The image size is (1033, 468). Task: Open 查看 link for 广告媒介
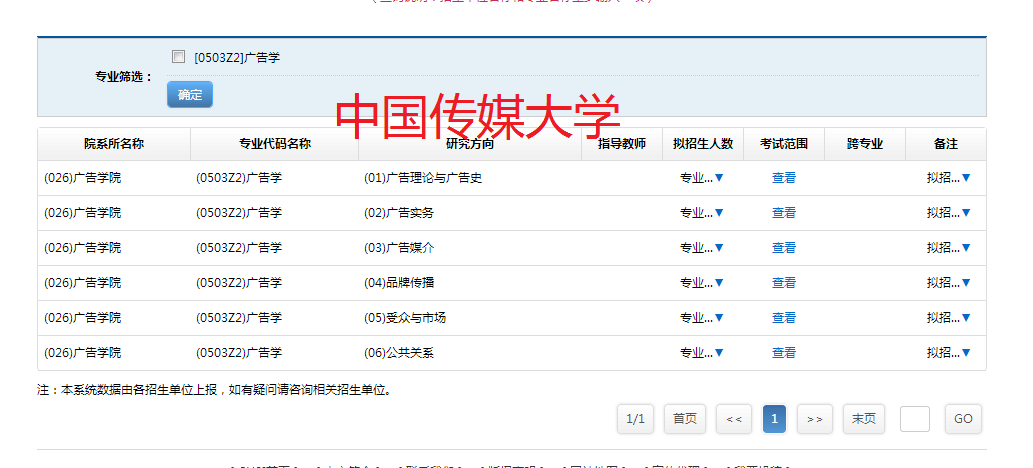coord(784,248)
